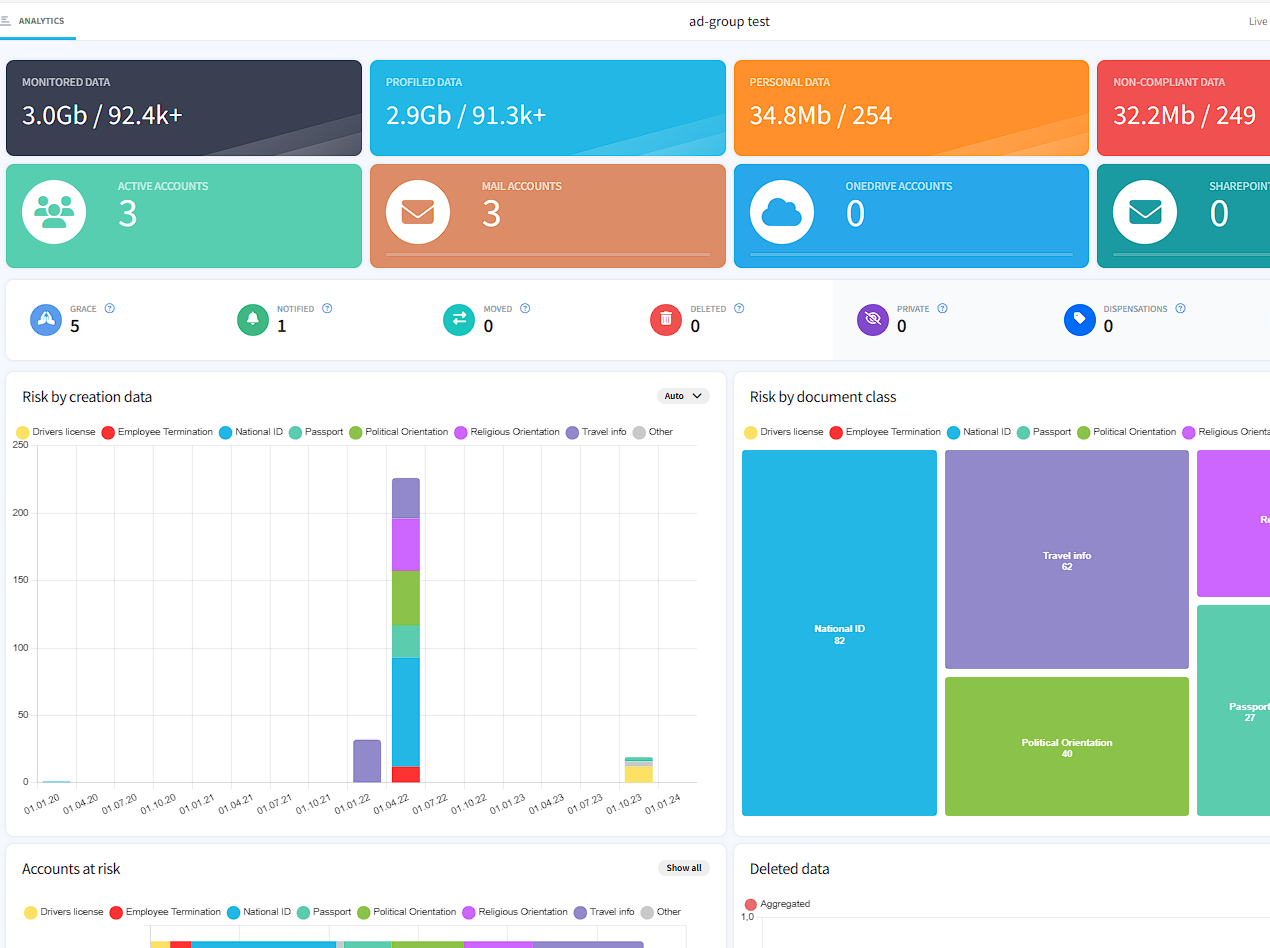
Task: Open the help tooltip next to Grace
Action: click(x=110, y=308)
